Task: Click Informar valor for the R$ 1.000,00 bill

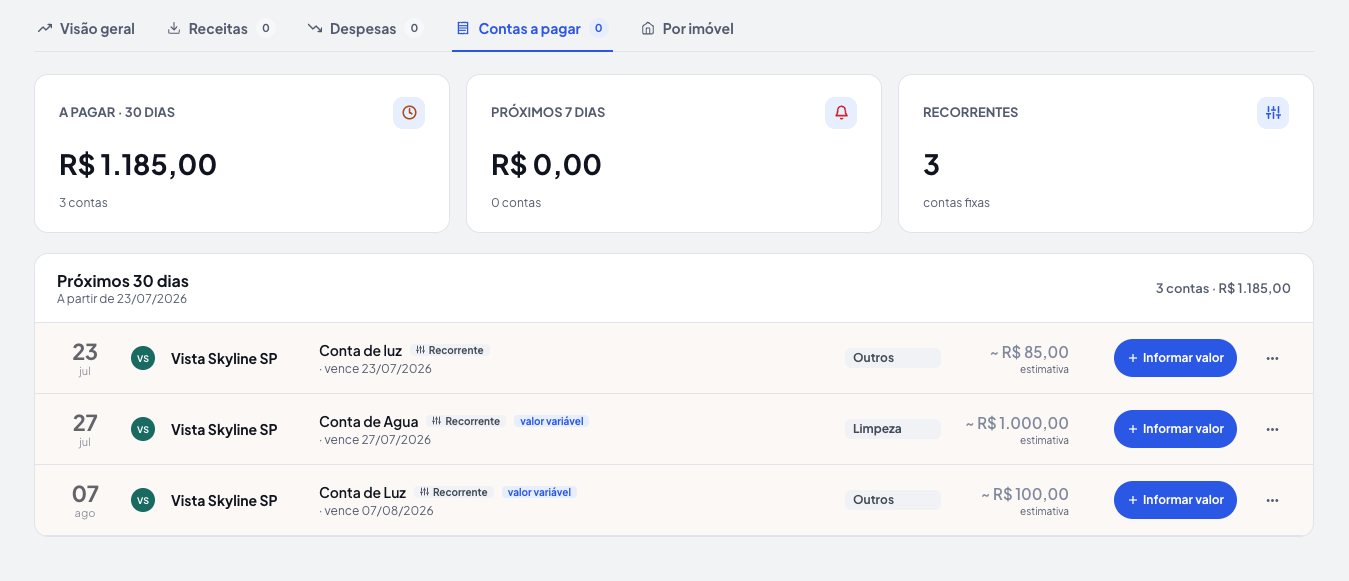Action: 1175,429
